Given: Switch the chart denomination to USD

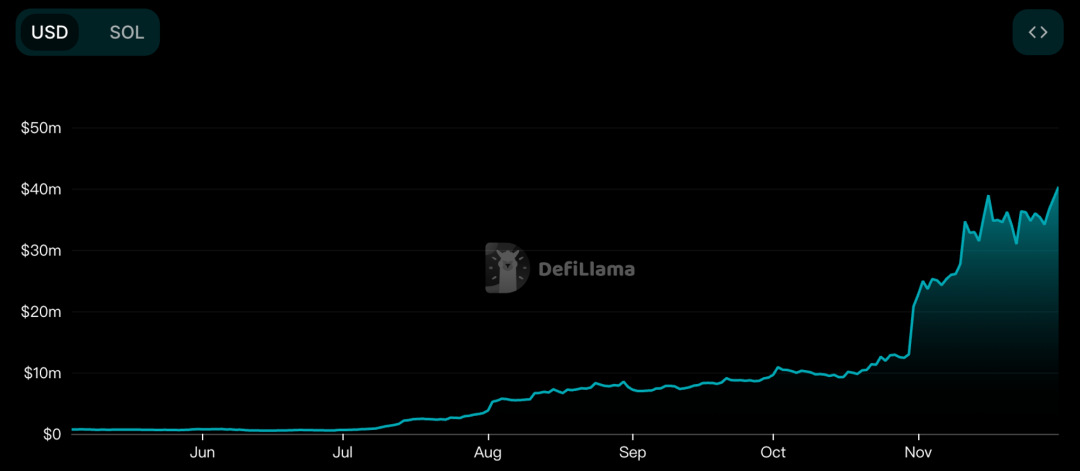Looking at the screenshot, I should pos(50,32).
